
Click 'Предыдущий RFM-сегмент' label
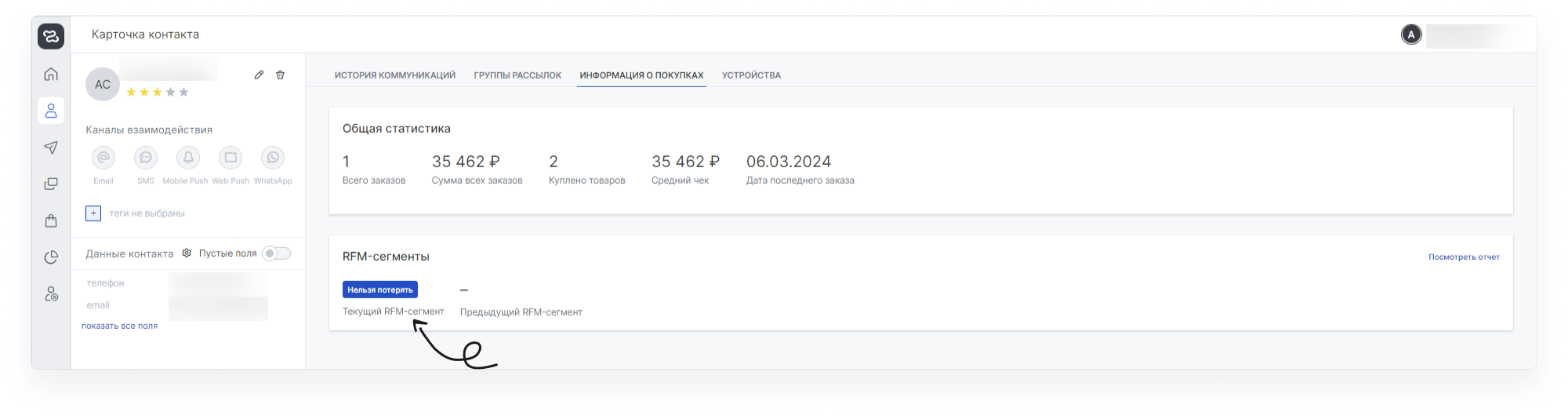[x=521, y=312]
